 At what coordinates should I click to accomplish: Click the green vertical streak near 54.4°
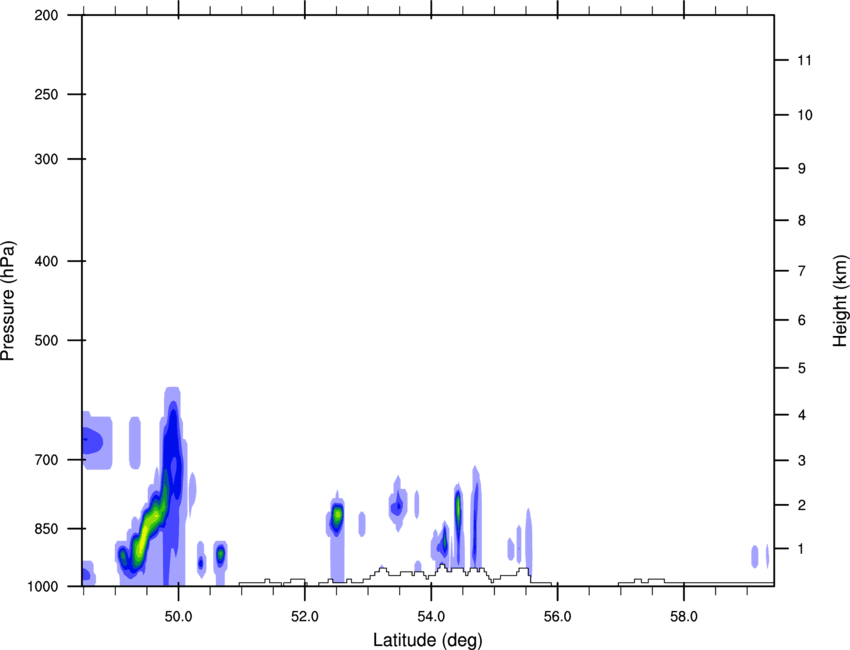[458, 510]
